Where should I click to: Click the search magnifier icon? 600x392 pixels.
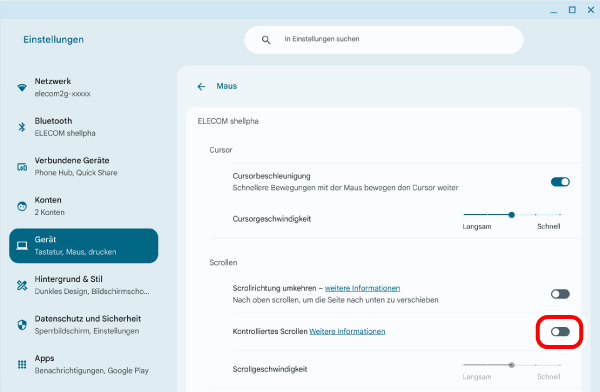[x=266, y=39]
